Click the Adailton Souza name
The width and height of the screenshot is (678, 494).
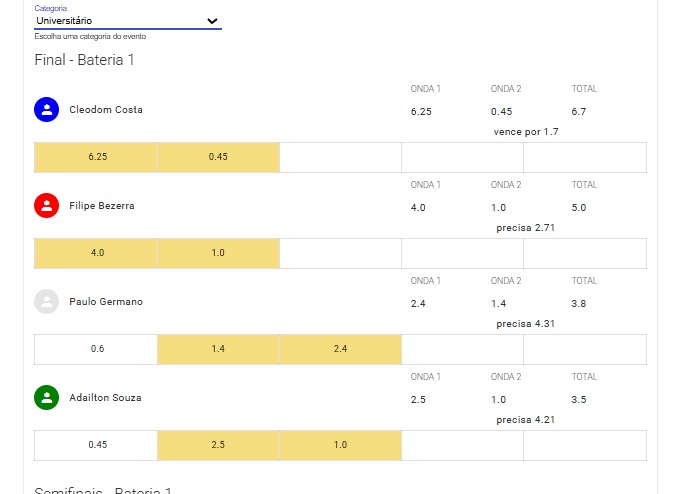point(105,398)
